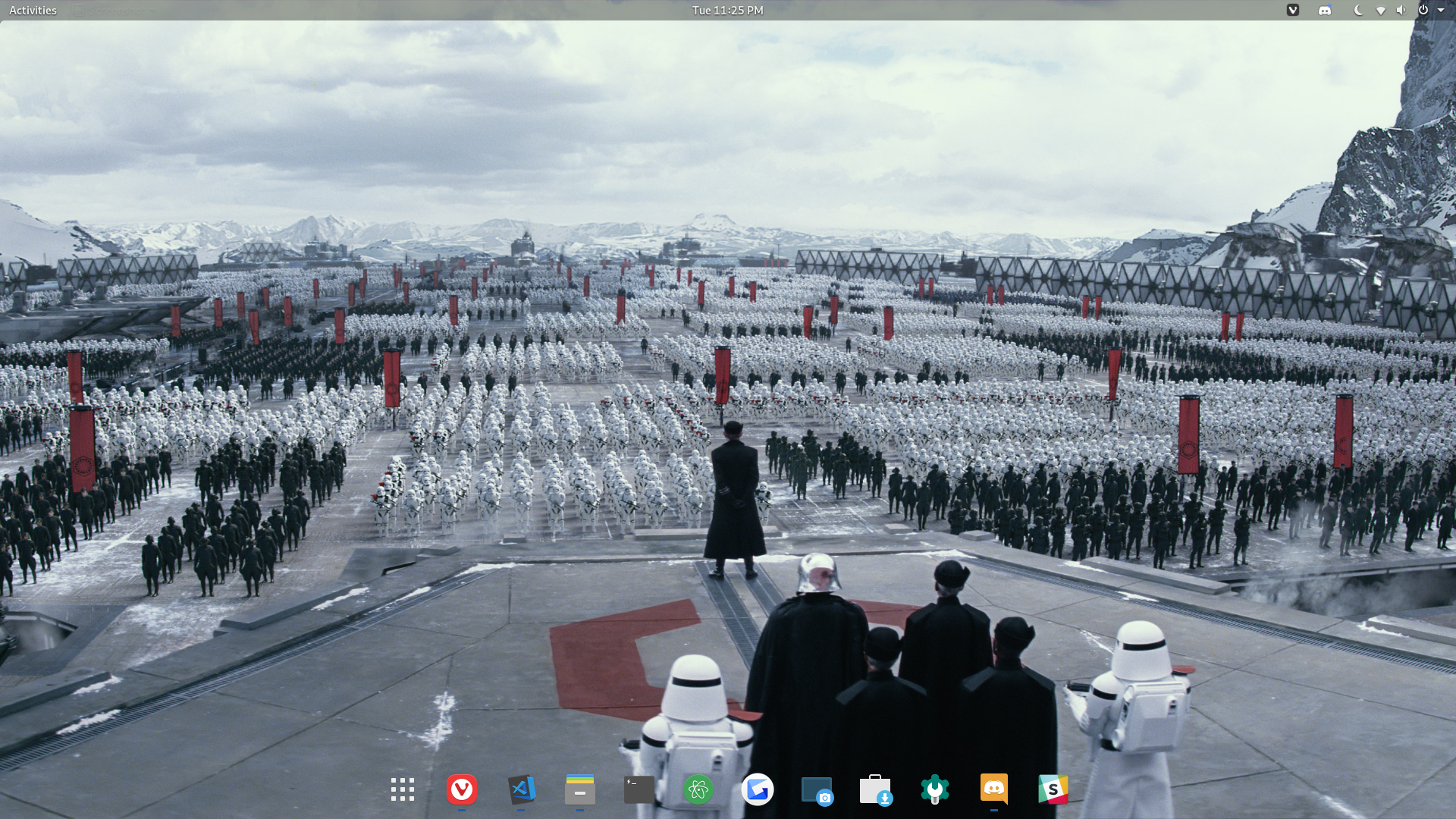Launch Slack from the dock
Screen dimensions: 1456x819
pyautogui.click(x=1053, y=789)
